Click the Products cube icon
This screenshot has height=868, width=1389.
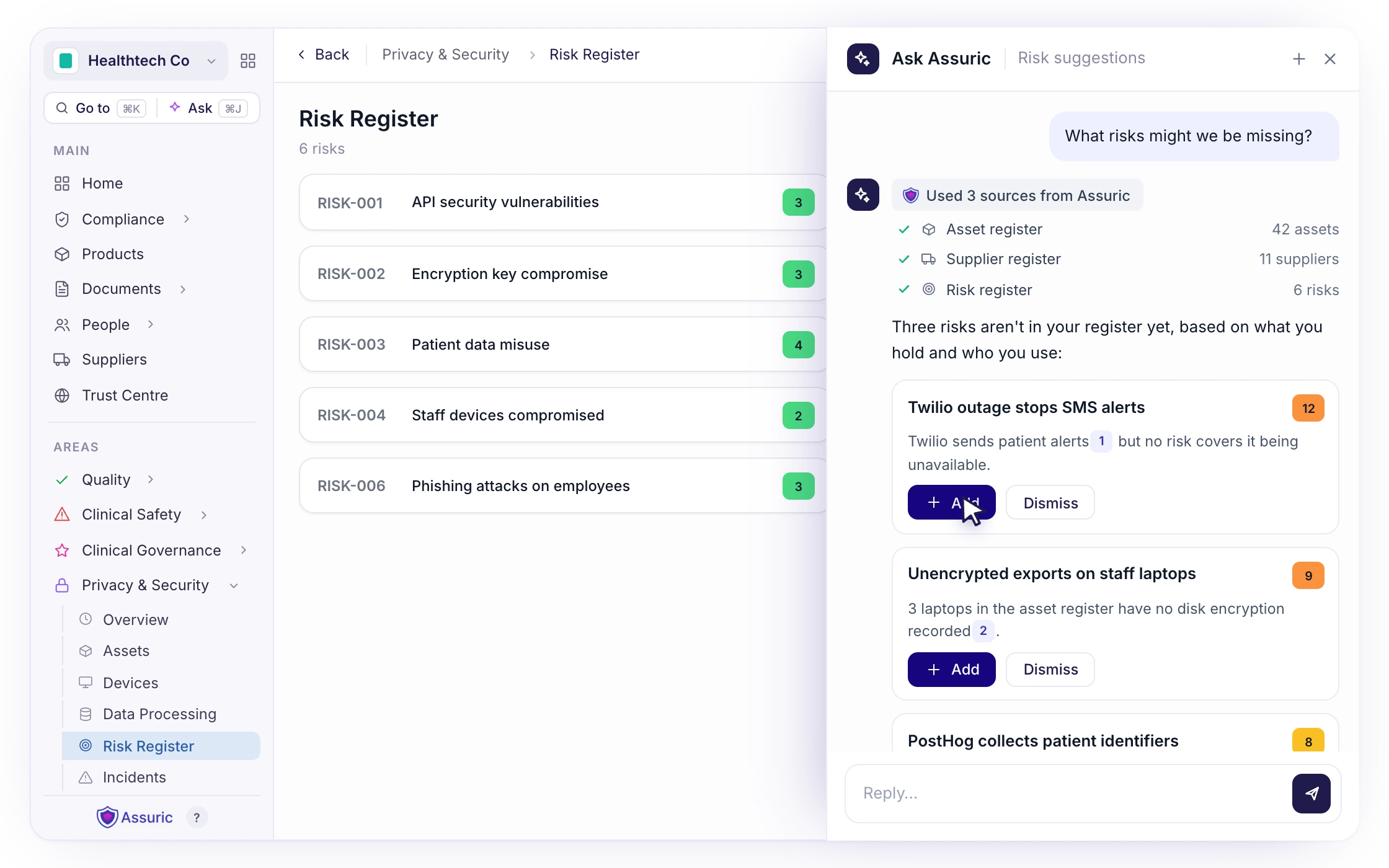pos(62,254)
